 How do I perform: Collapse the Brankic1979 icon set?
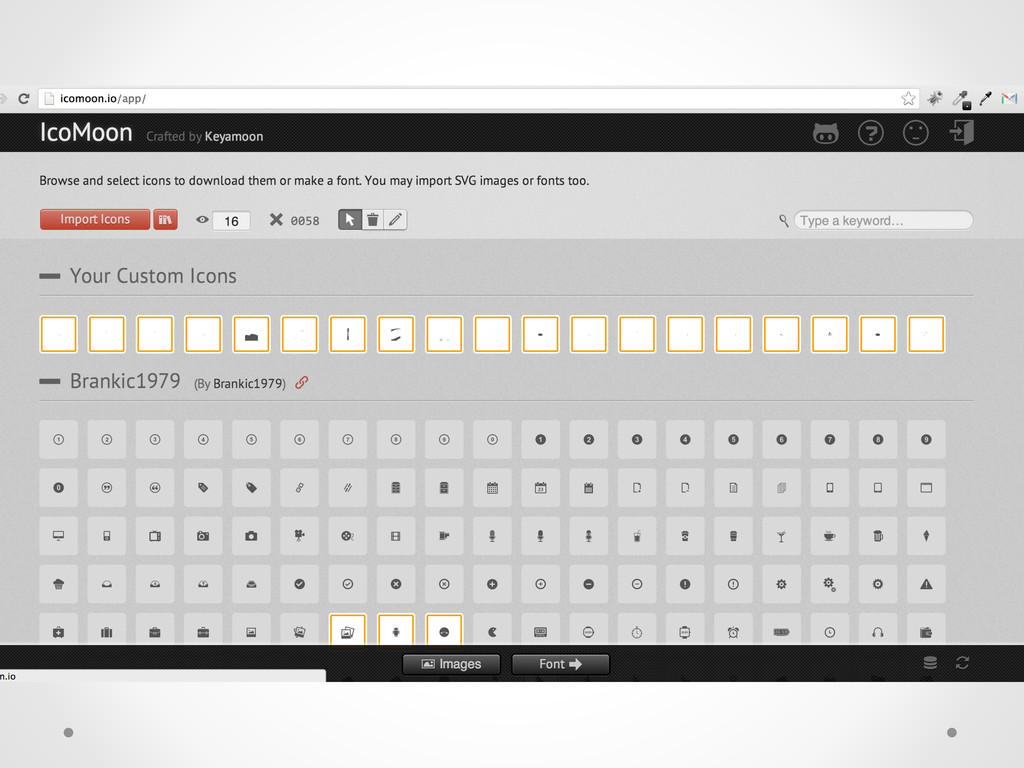(50, 381)
